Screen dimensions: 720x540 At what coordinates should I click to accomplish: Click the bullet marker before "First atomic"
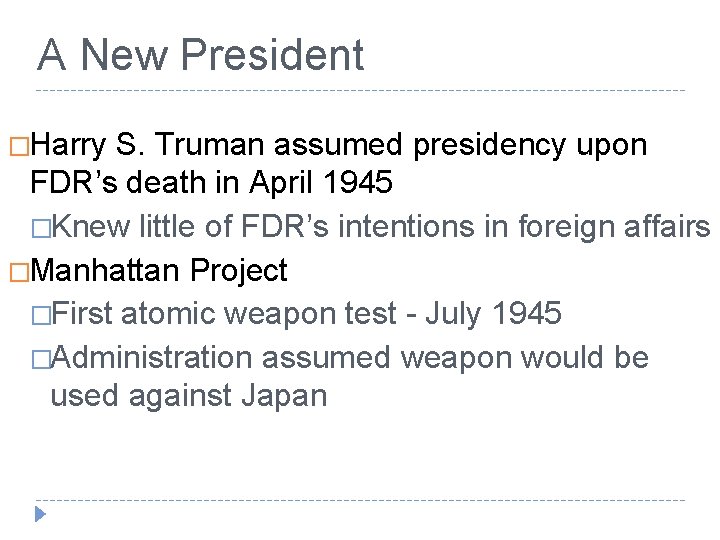pyautogui.click(x=39, y=313)
